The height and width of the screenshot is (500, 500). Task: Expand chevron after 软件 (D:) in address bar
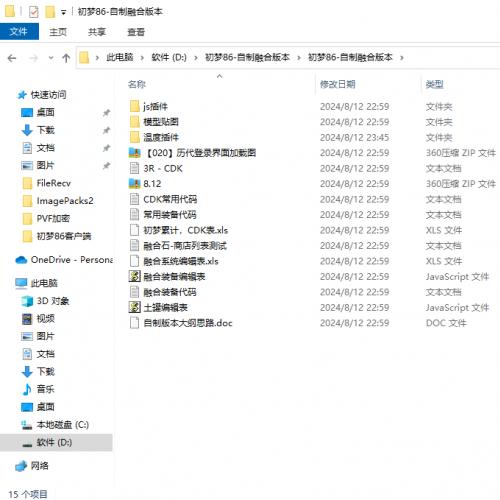pyautogui.click(x=196, y=58)
